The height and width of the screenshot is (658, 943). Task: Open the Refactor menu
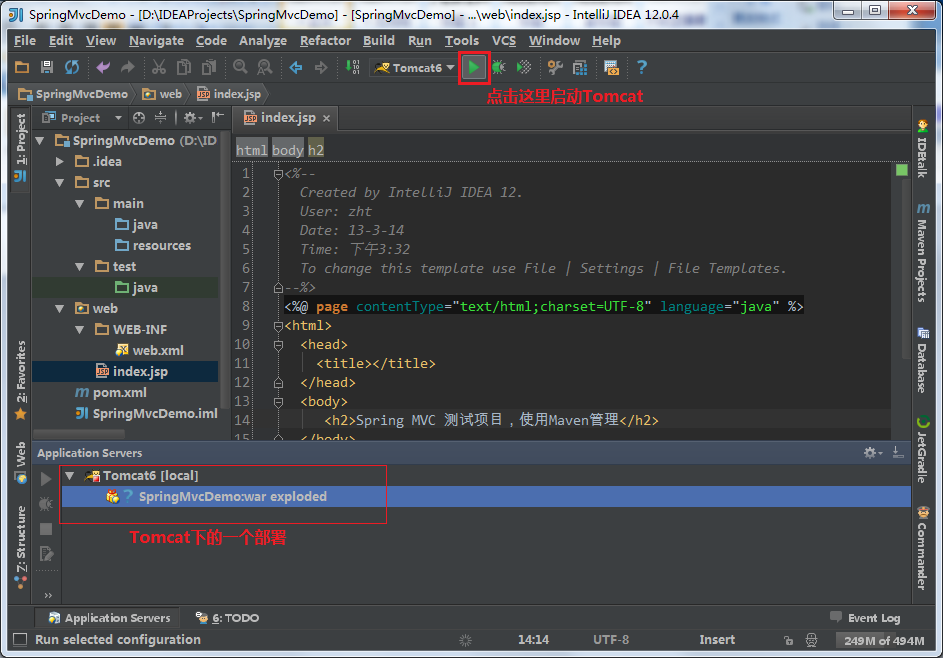tap(325, 41)
